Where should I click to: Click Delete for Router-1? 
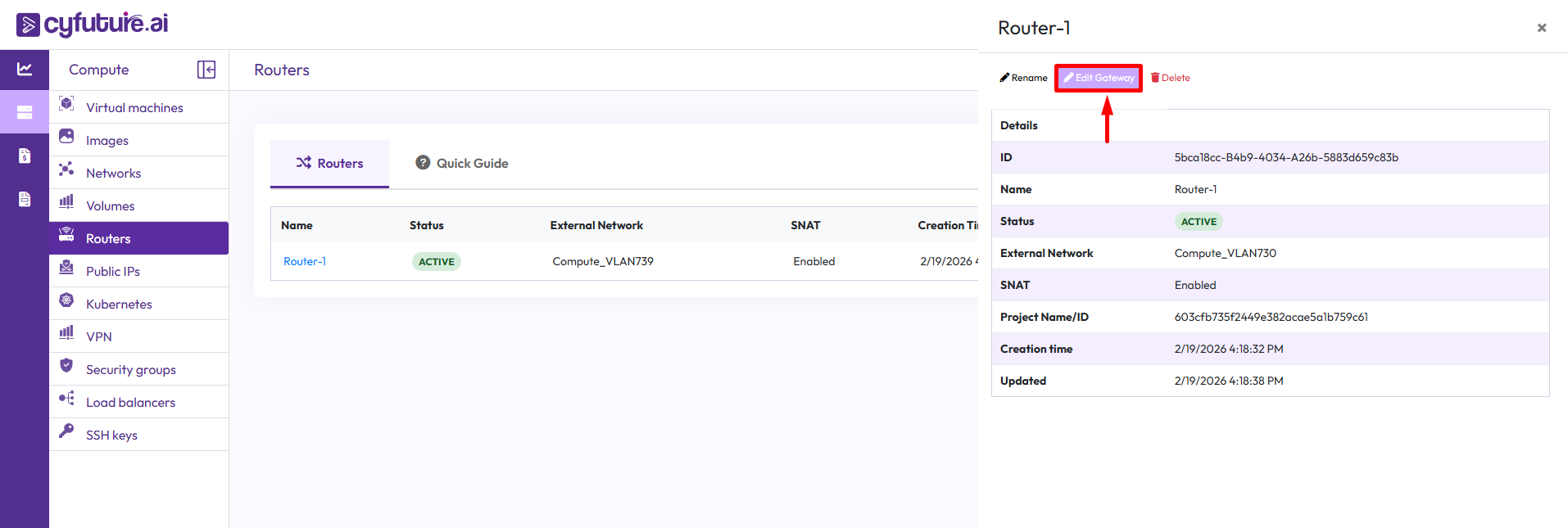click(1171, 79)
